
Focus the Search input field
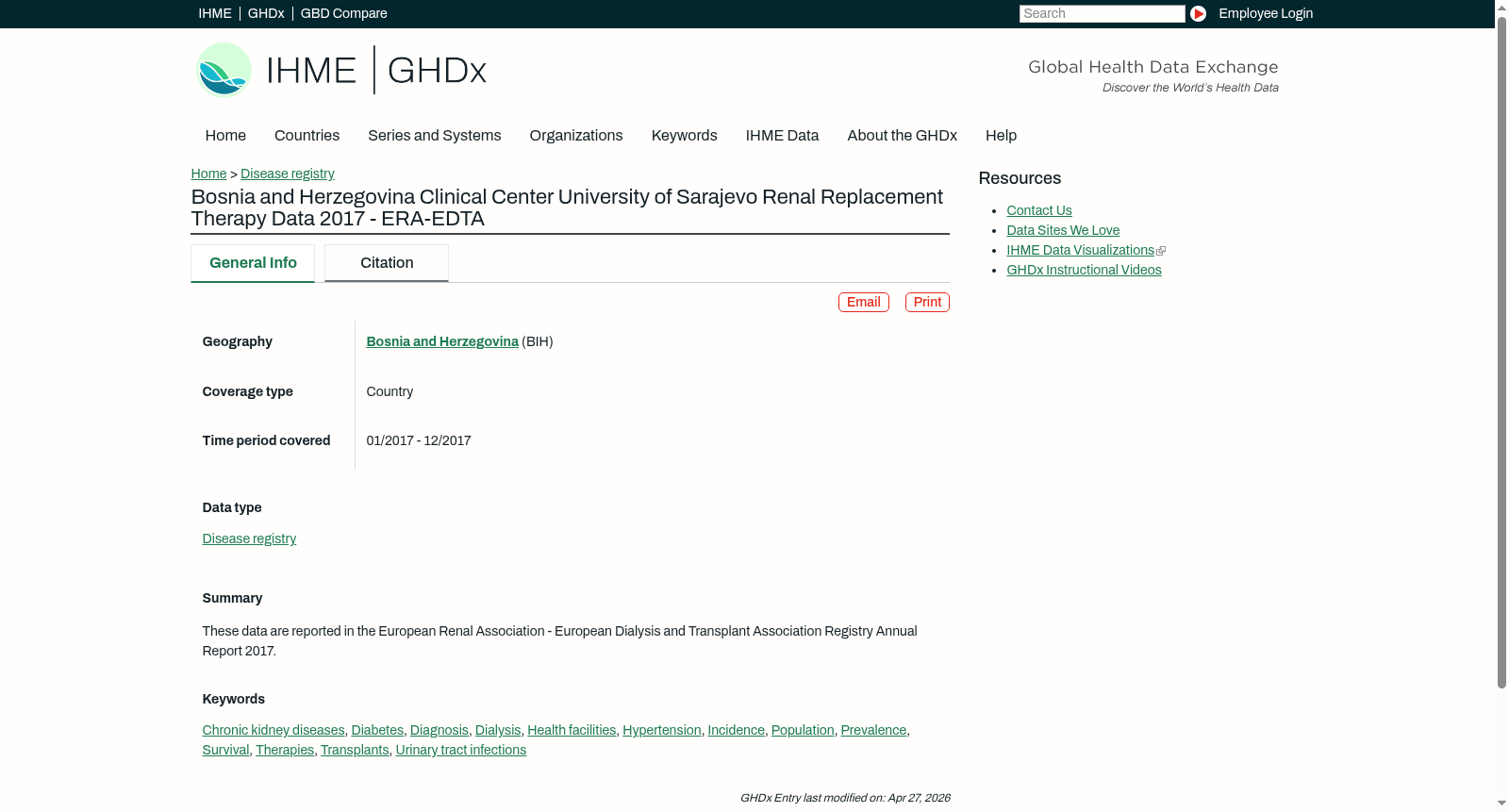tap(1102, 13)
